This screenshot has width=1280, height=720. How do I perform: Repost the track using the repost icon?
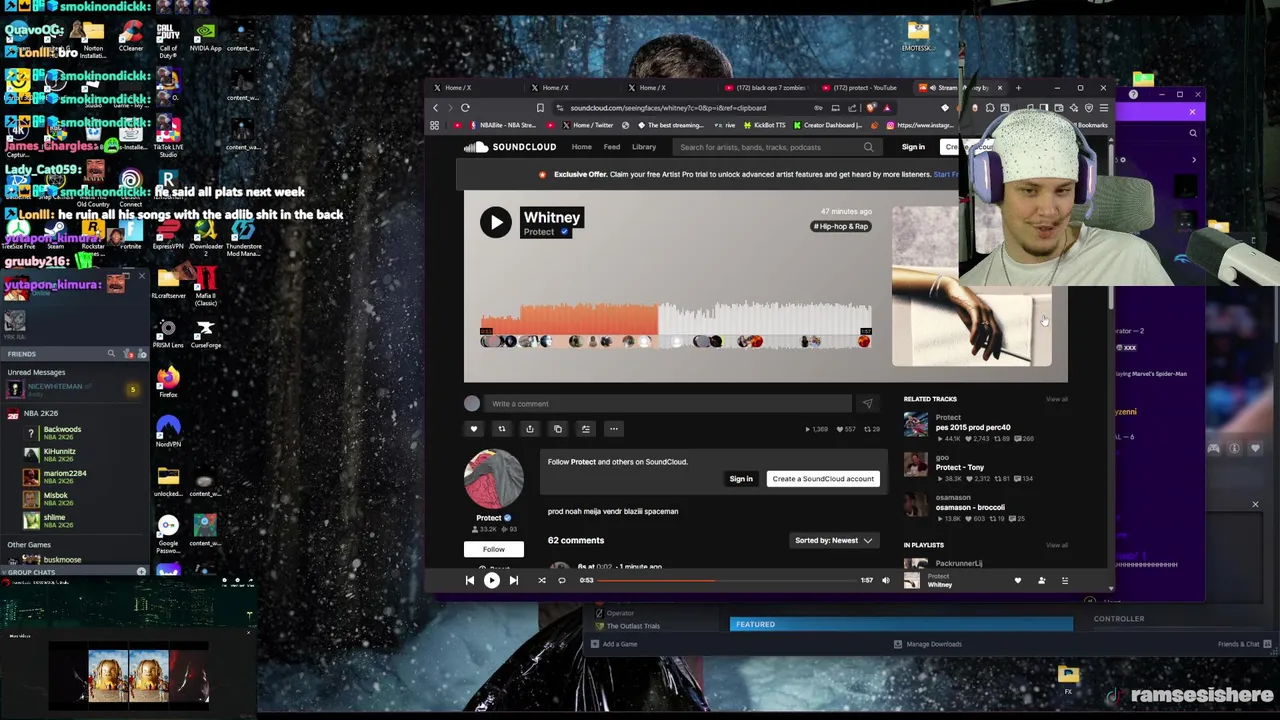[502, 429]
